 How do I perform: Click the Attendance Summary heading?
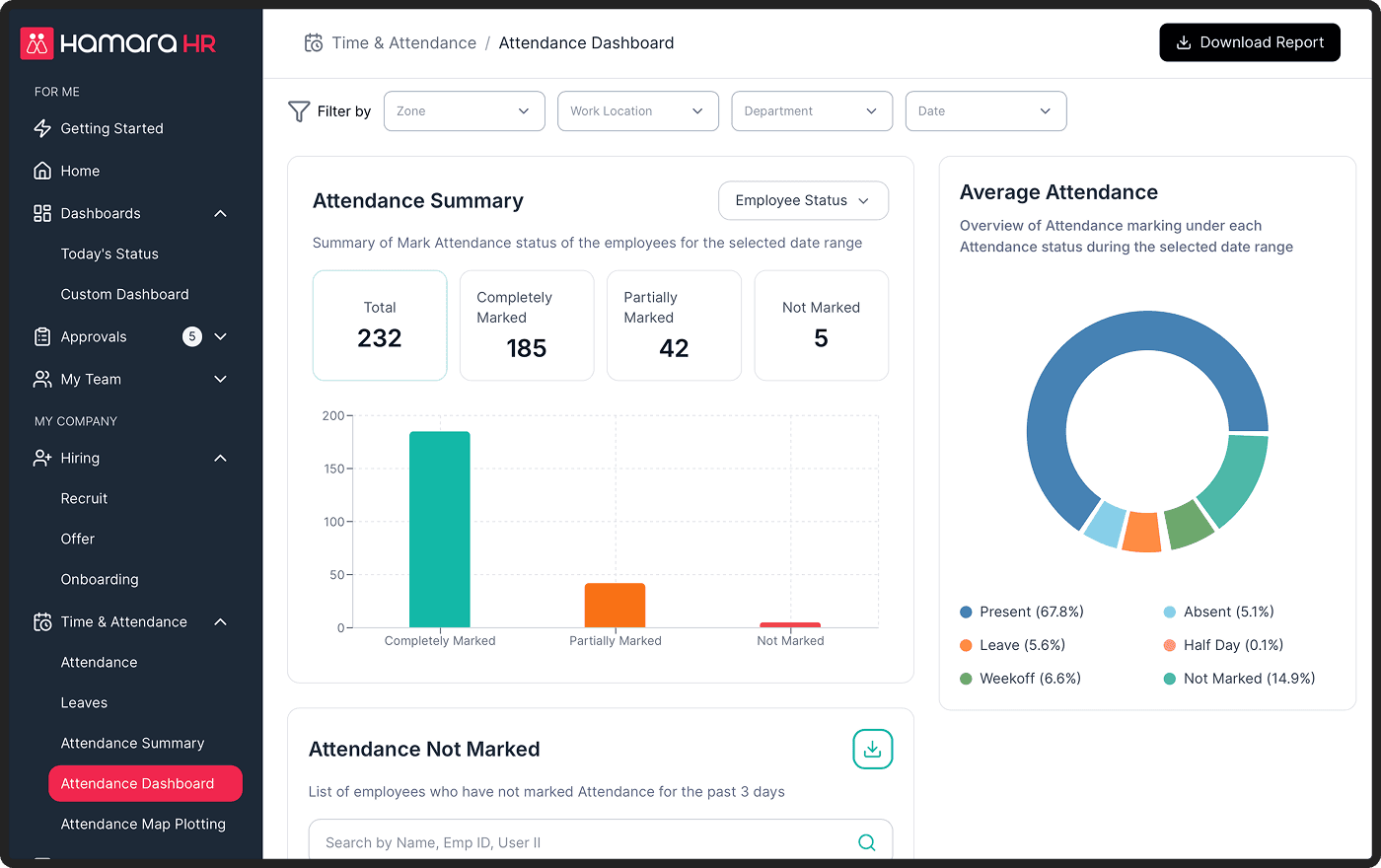click(418, 201)
